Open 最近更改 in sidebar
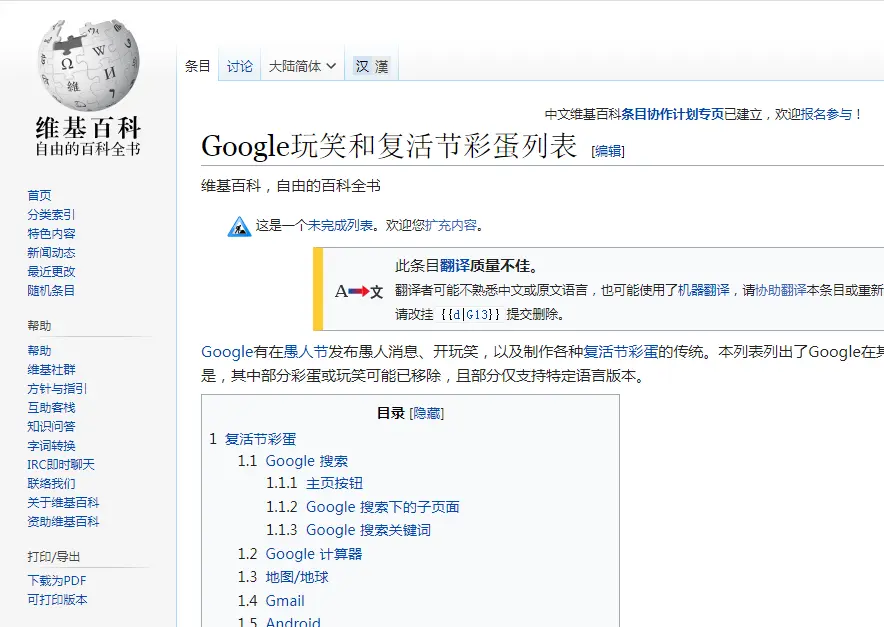884x627 pixels. pyautogui.click(x=51, y=272)
